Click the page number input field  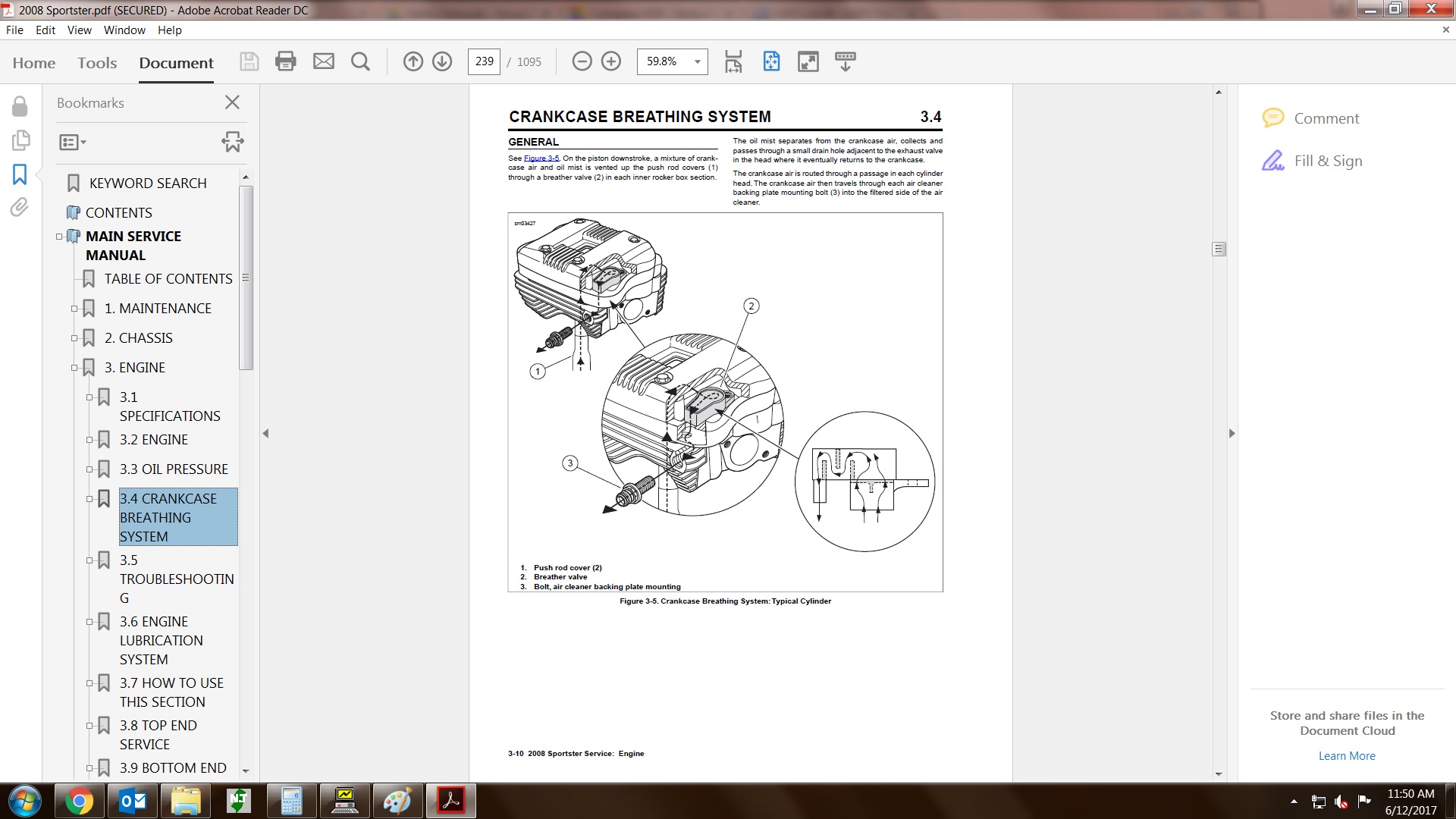pyautogui.click(x=484, y=61)
